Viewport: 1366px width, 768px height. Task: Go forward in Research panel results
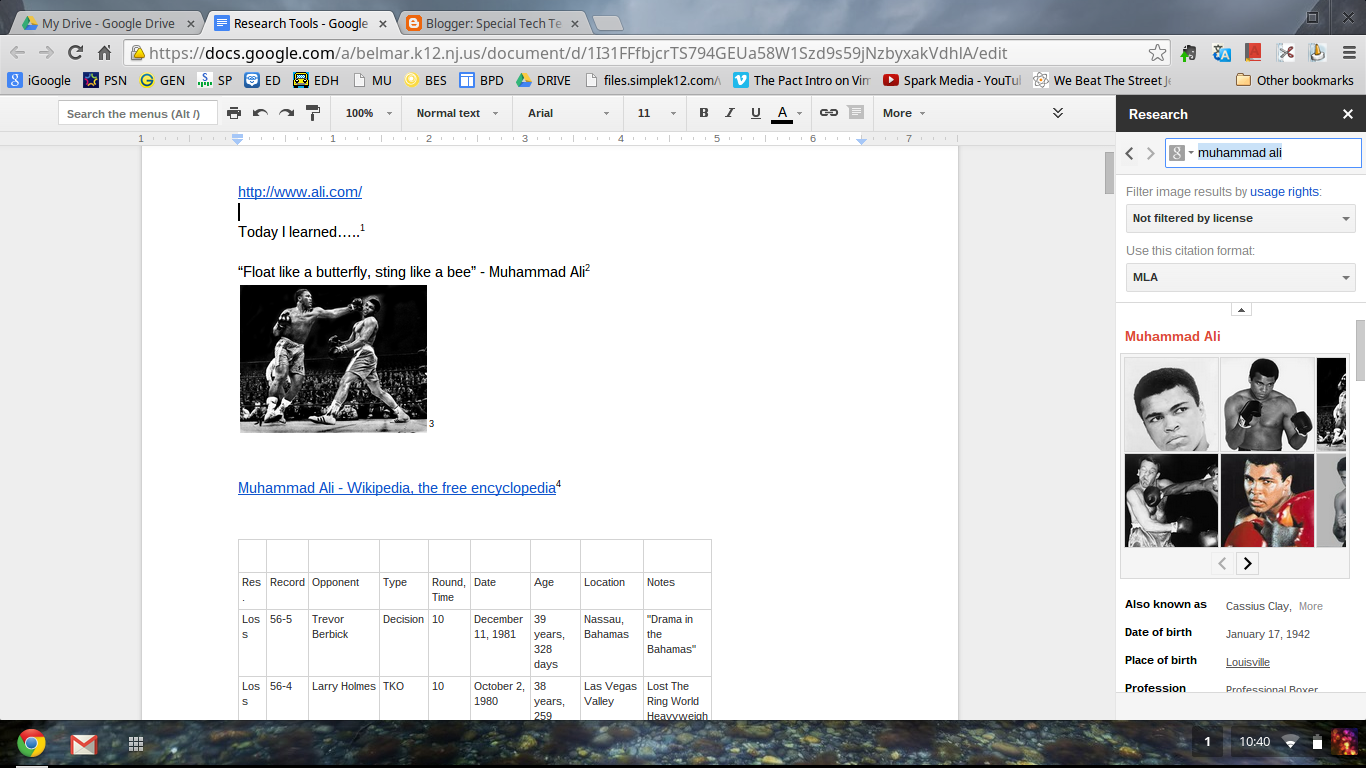(x=1150, y=153)
